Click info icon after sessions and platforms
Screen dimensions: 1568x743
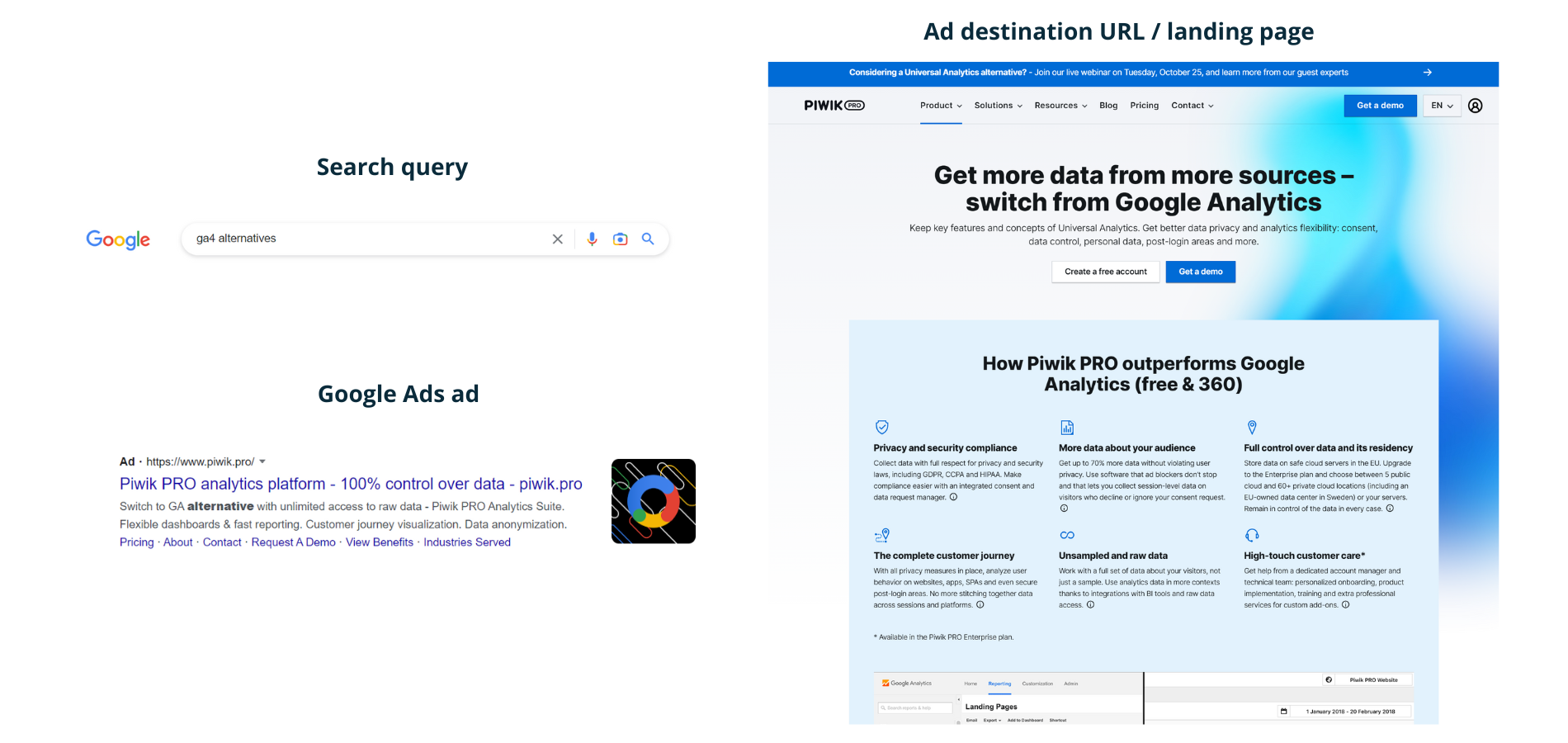980,604
